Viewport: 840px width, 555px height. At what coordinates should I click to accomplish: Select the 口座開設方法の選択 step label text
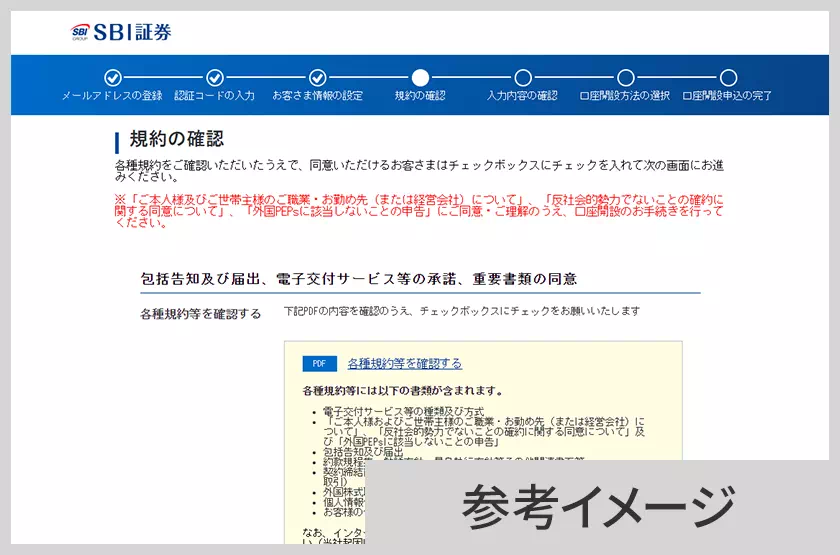[625, 96]
